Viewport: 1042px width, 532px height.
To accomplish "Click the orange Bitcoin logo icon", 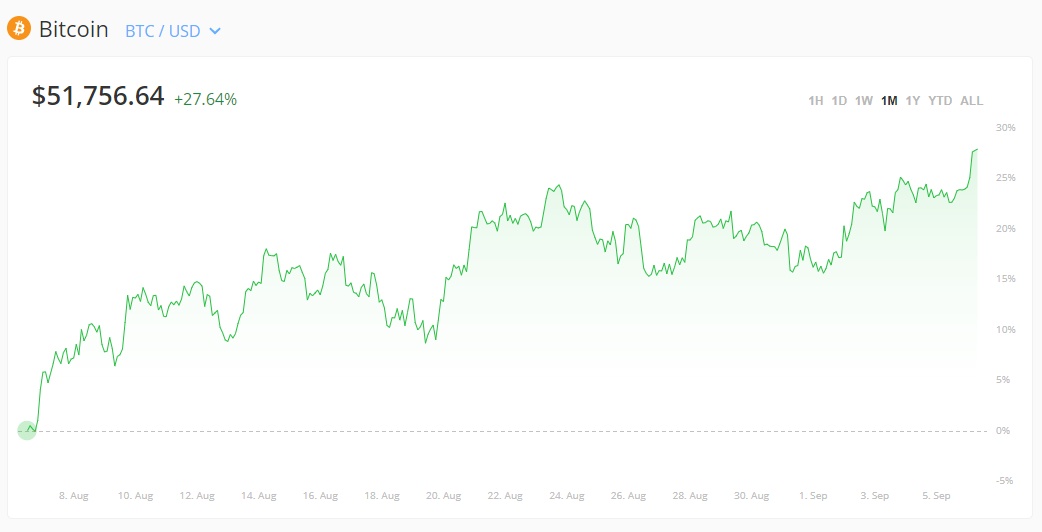I will pyautogui.click(x=19, y=29).
